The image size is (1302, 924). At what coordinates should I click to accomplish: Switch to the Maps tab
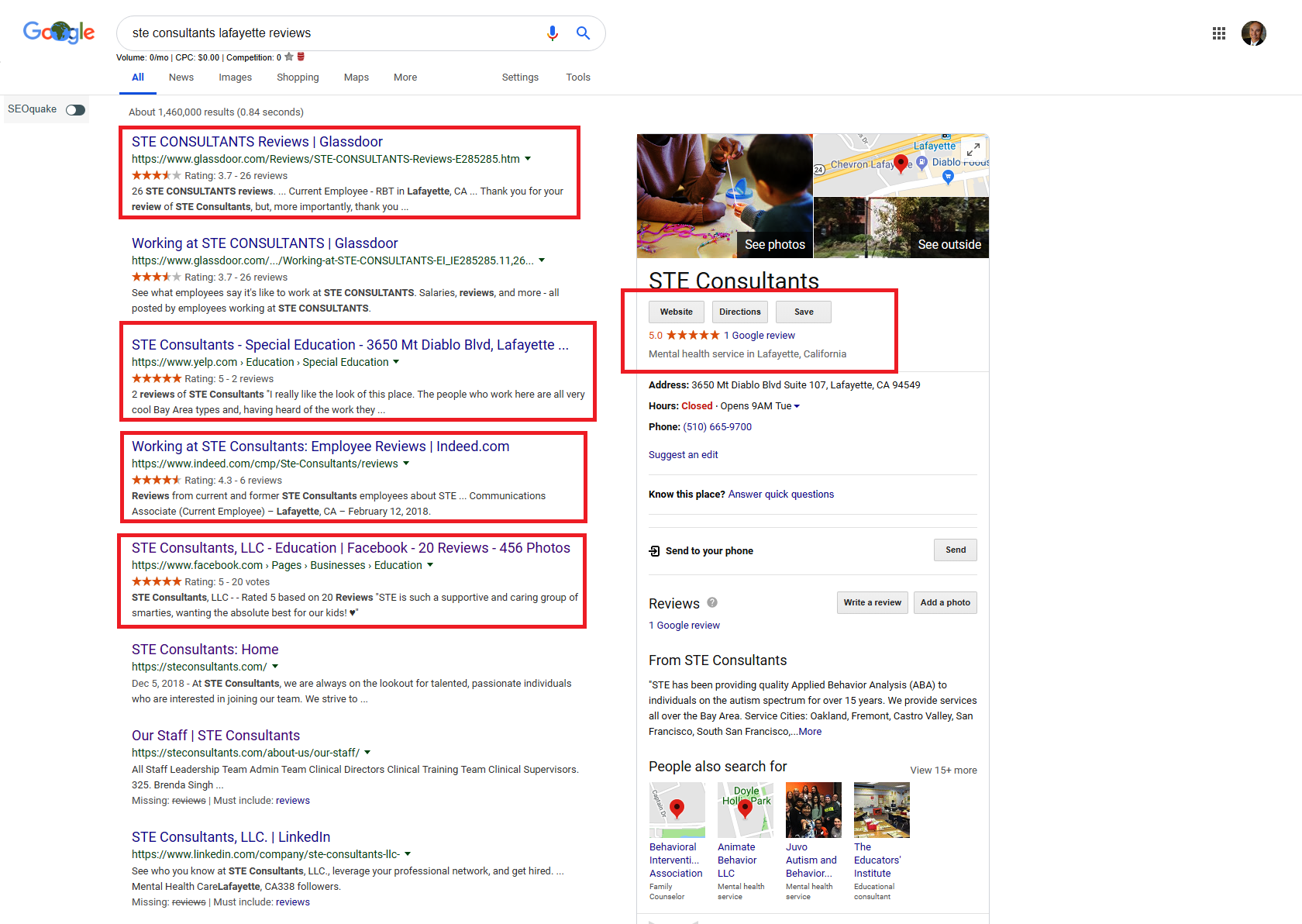tap(356, 78)
